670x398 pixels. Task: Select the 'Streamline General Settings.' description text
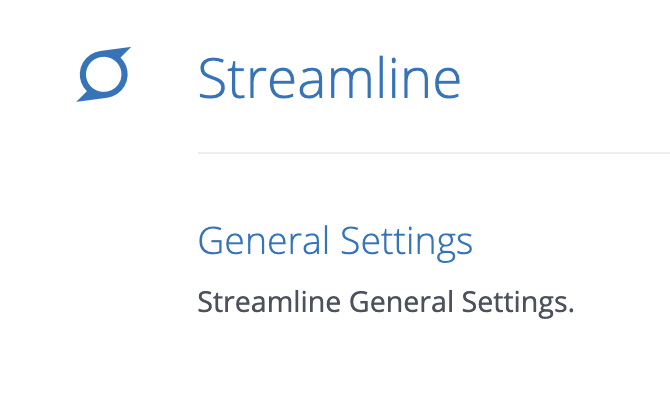(385, 302)
